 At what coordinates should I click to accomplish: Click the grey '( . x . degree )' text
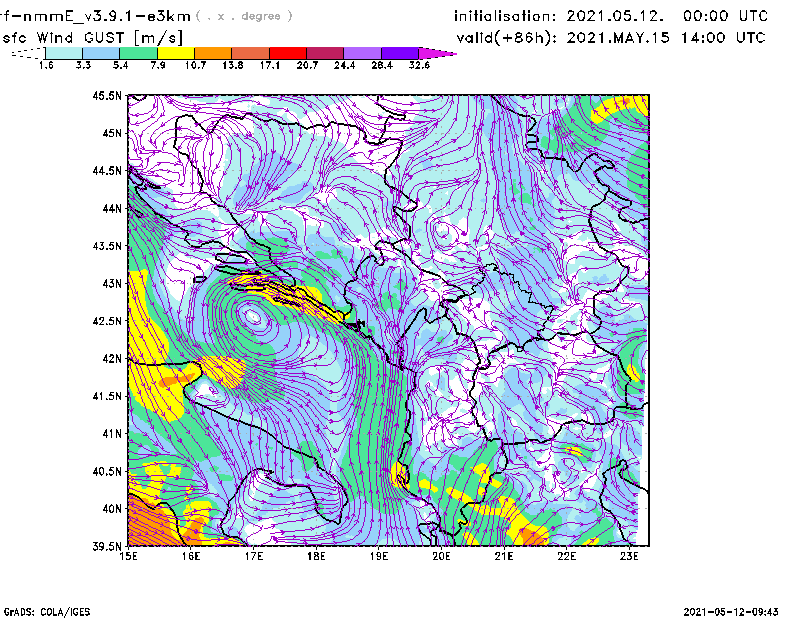tap(245, 16)
